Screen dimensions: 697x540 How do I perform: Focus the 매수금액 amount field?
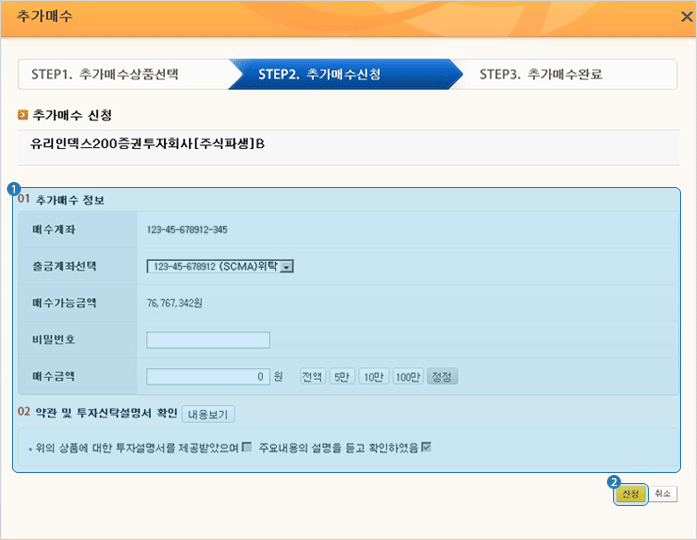pos(208,377)
